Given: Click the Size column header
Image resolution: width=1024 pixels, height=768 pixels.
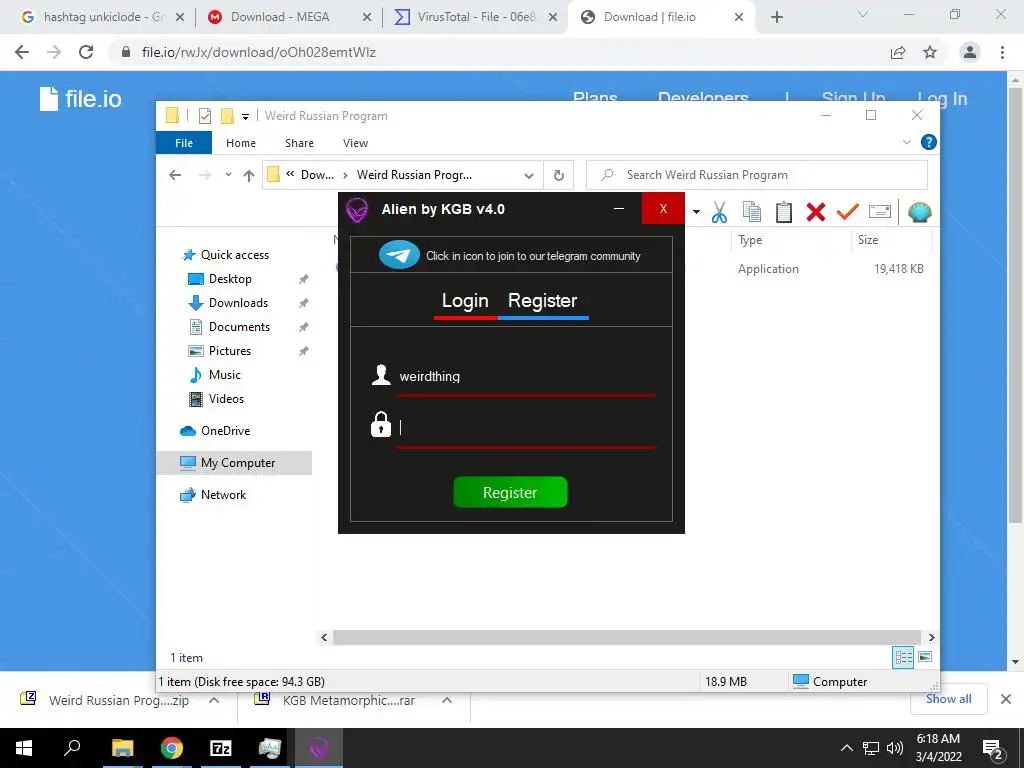Looking at the screenshot, I should tap(891, 240).
